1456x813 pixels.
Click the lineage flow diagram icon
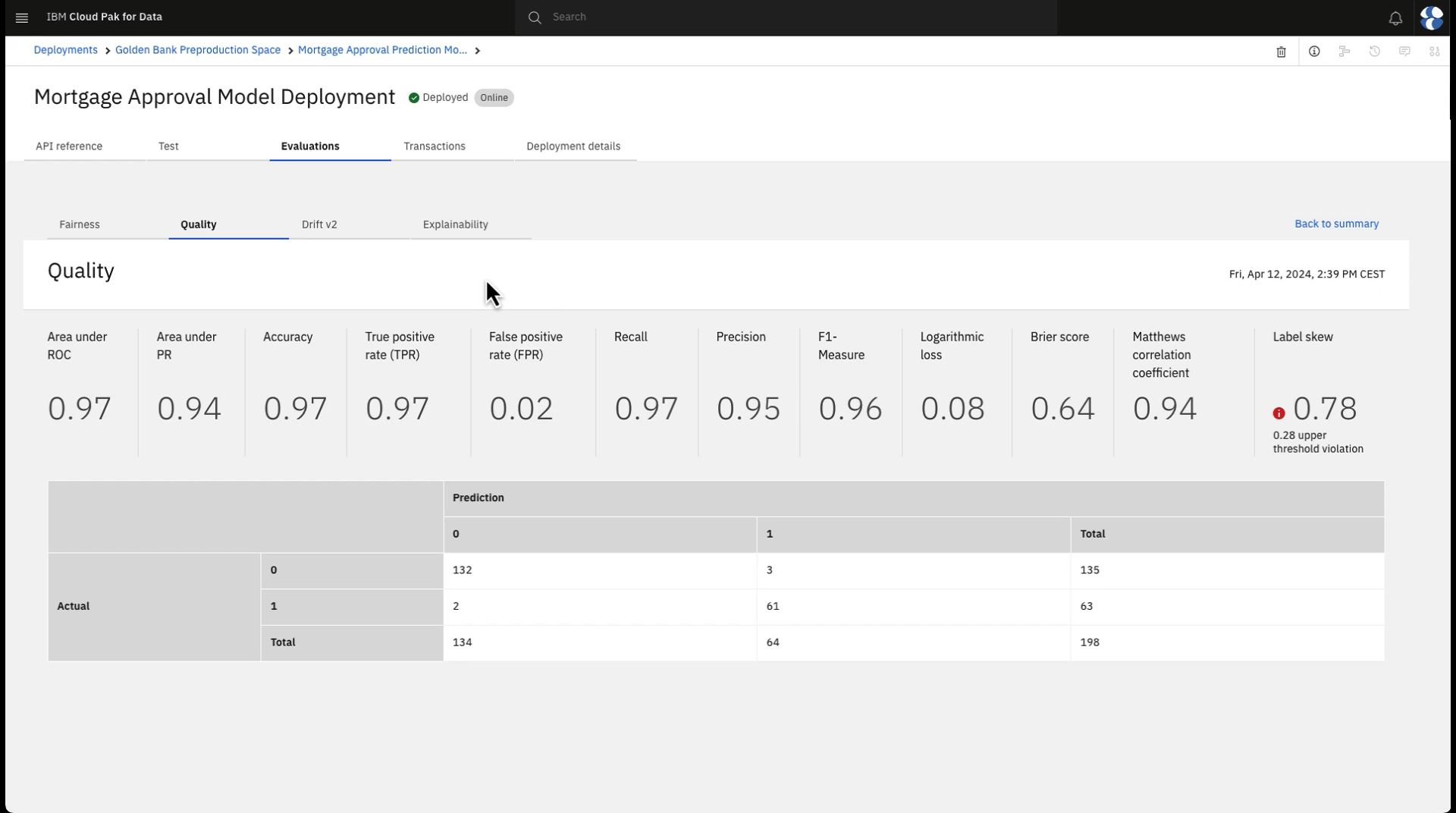pos(1344,52)
